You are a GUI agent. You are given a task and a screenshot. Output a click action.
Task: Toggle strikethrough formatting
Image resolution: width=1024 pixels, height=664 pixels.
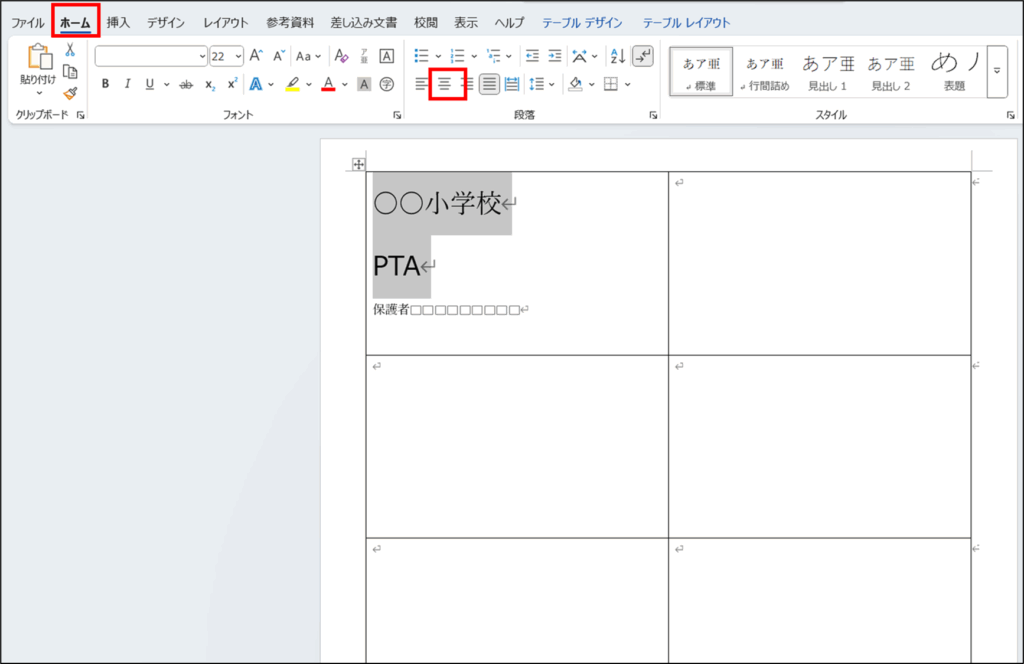(x=186, y=84)
